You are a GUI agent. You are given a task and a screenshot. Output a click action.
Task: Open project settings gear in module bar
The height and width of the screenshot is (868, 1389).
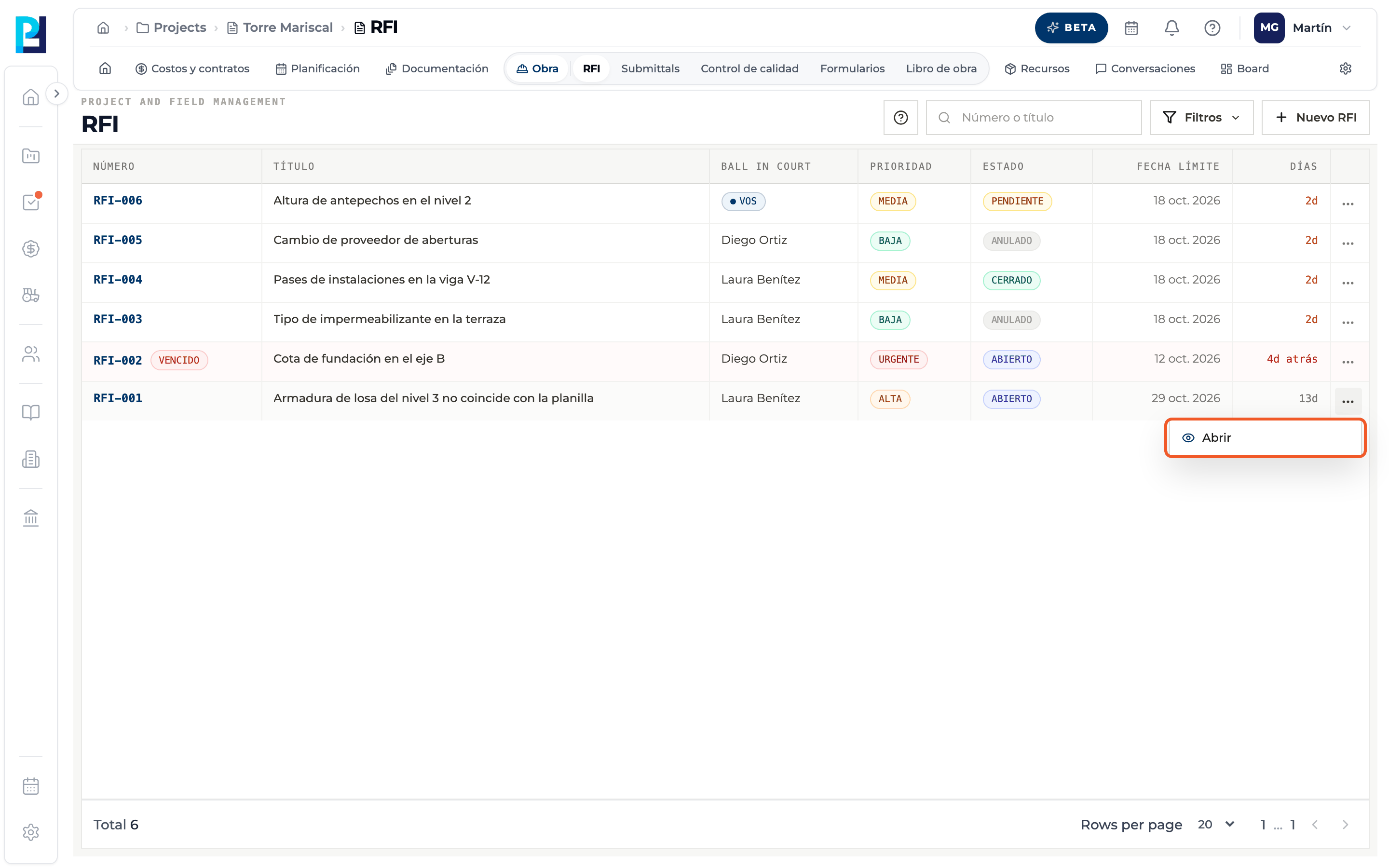coord(1345,68)
